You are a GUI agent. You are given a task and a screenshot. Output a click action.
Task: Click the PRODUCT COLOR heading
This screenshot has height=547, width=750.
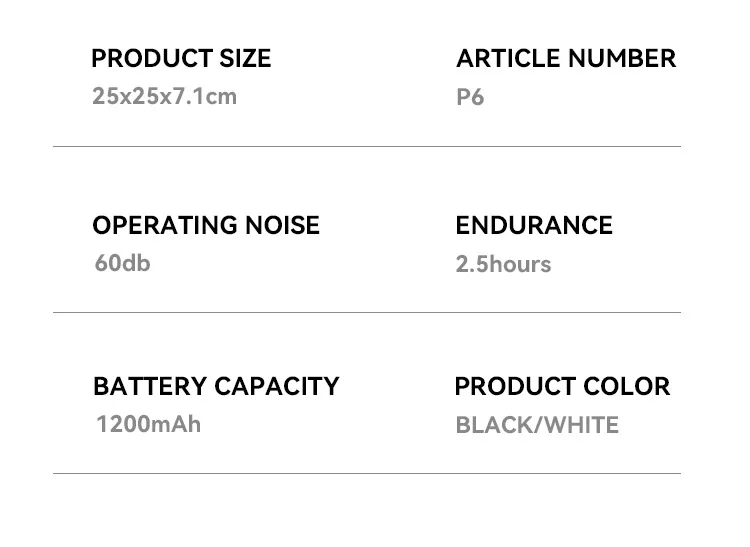(562, 387)
